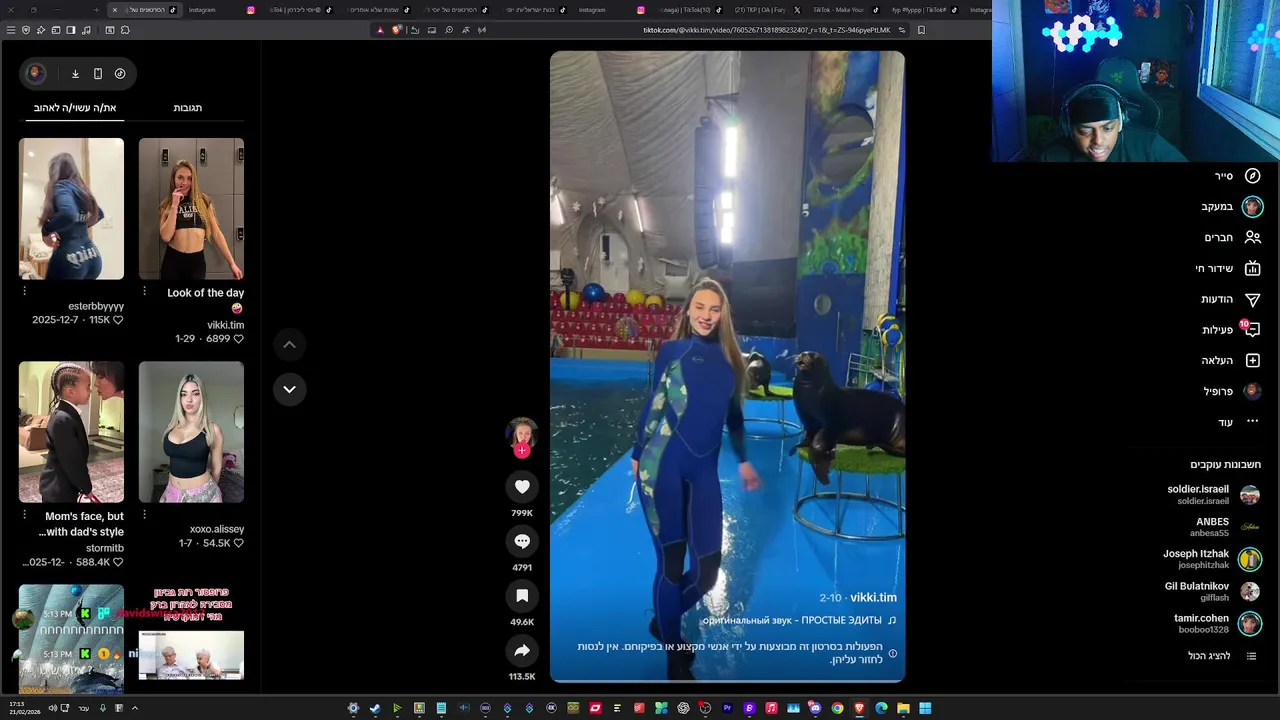1280x720 pixels.
Task: Click the ПРОСТЫЕ ЗДИТЫ original sound link
Action: (791, 621)
